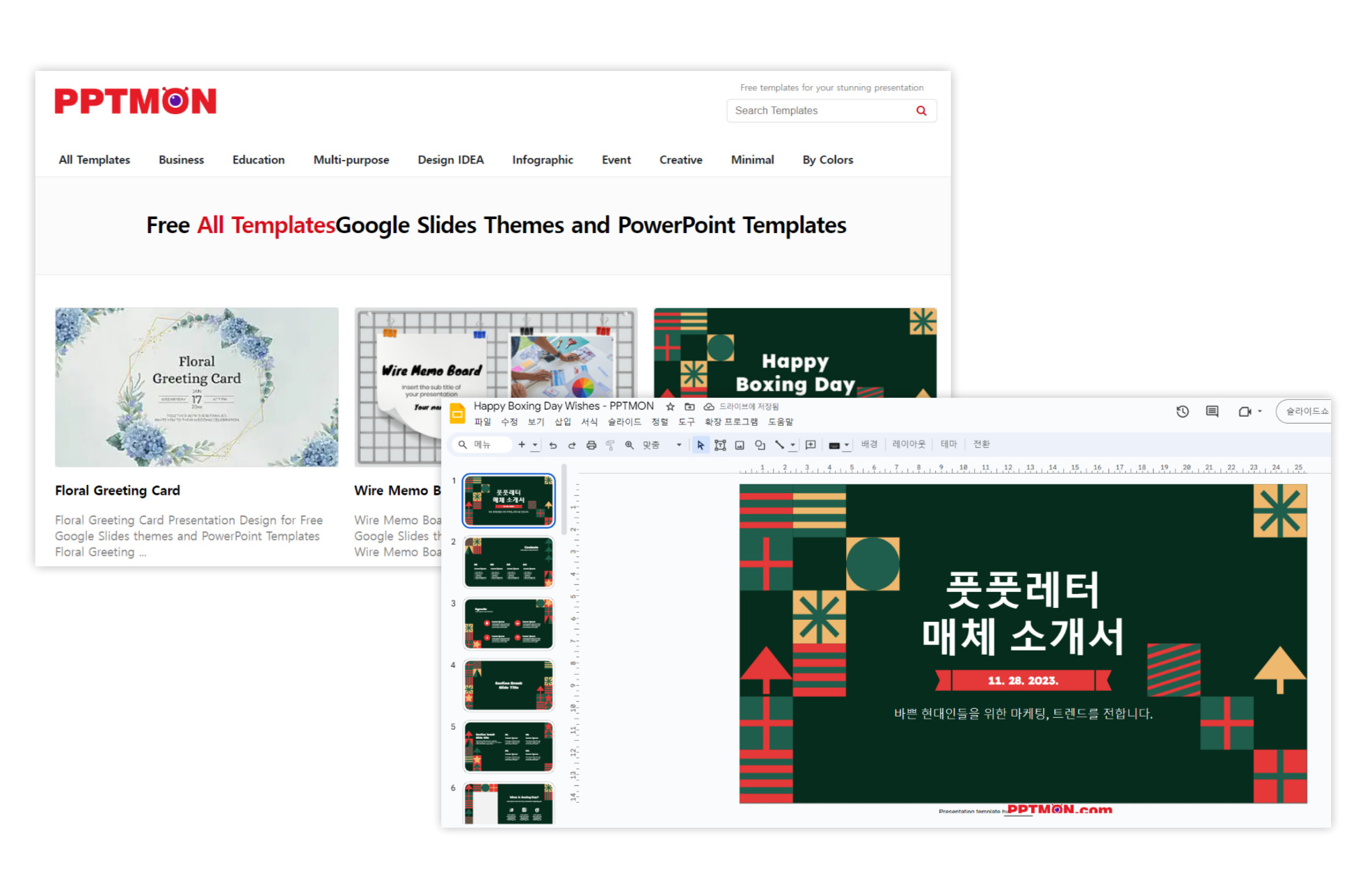Screen dimensions: 1372x871
Task: Click the 전환 toolbar button
Action: 981,445
